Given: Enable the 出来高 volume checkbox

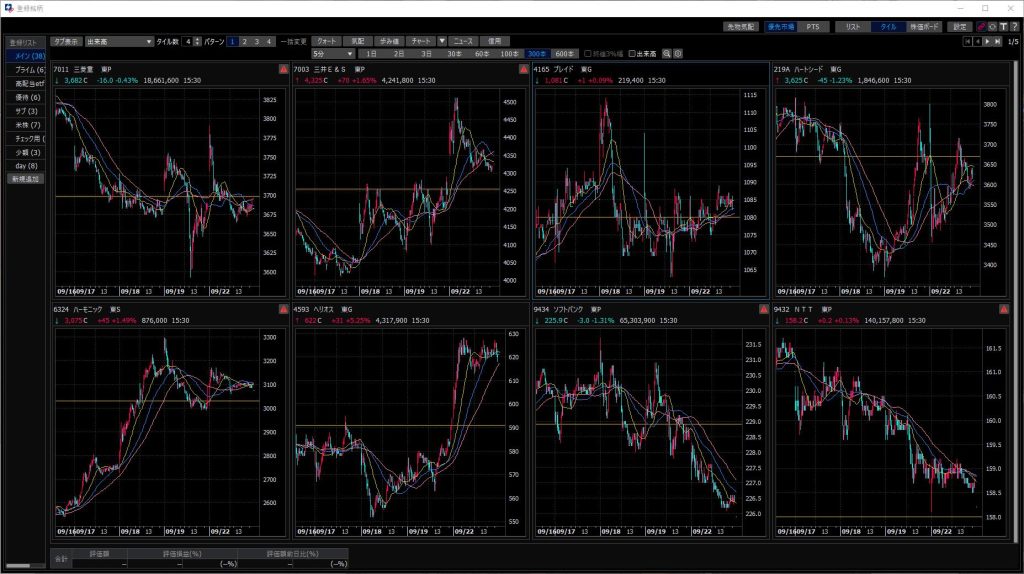Looking at the screenshot, I should click(x=631, y=53).
